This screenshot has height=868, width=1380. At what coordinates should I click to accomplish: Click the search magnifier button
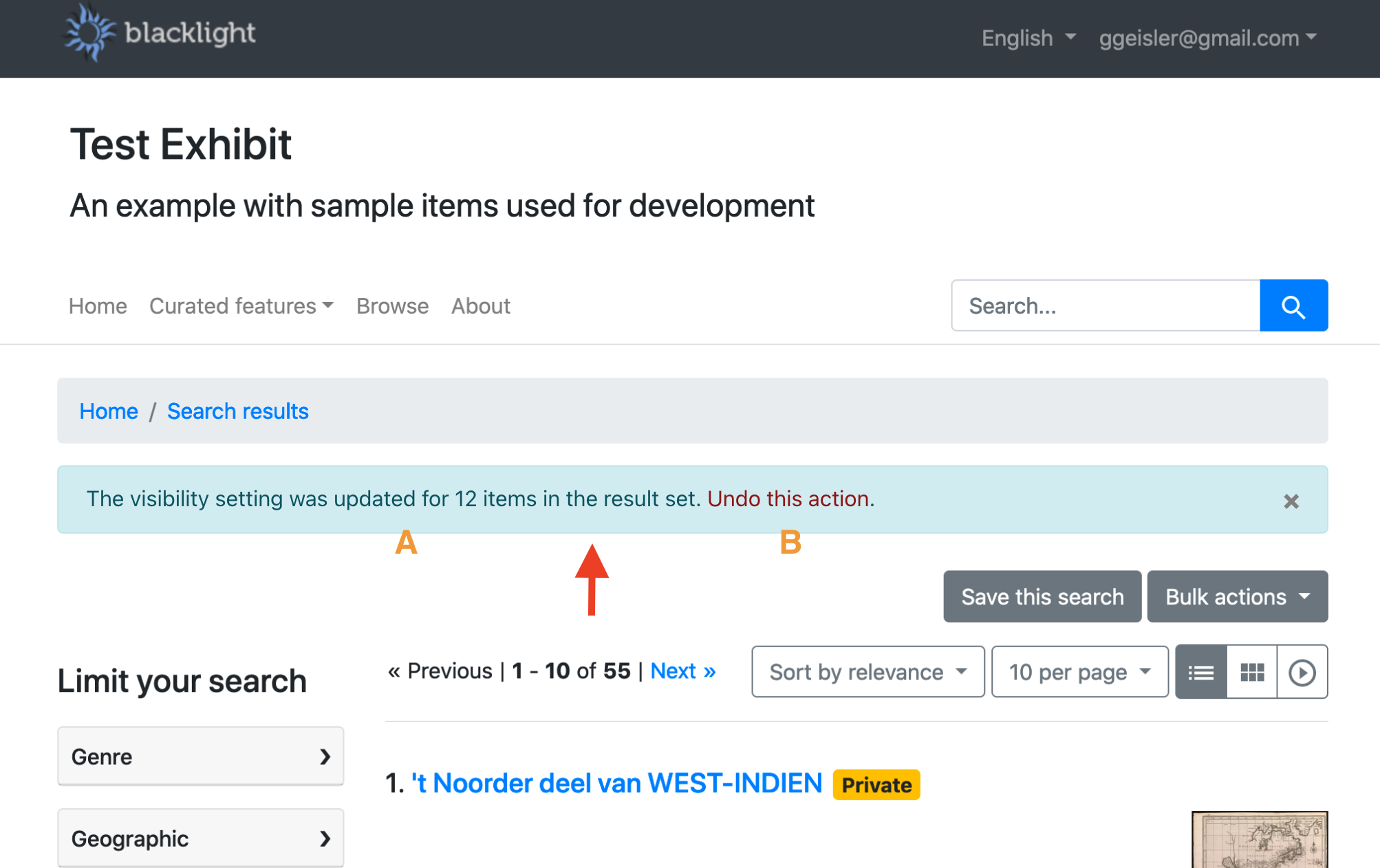coord(1293,305)
